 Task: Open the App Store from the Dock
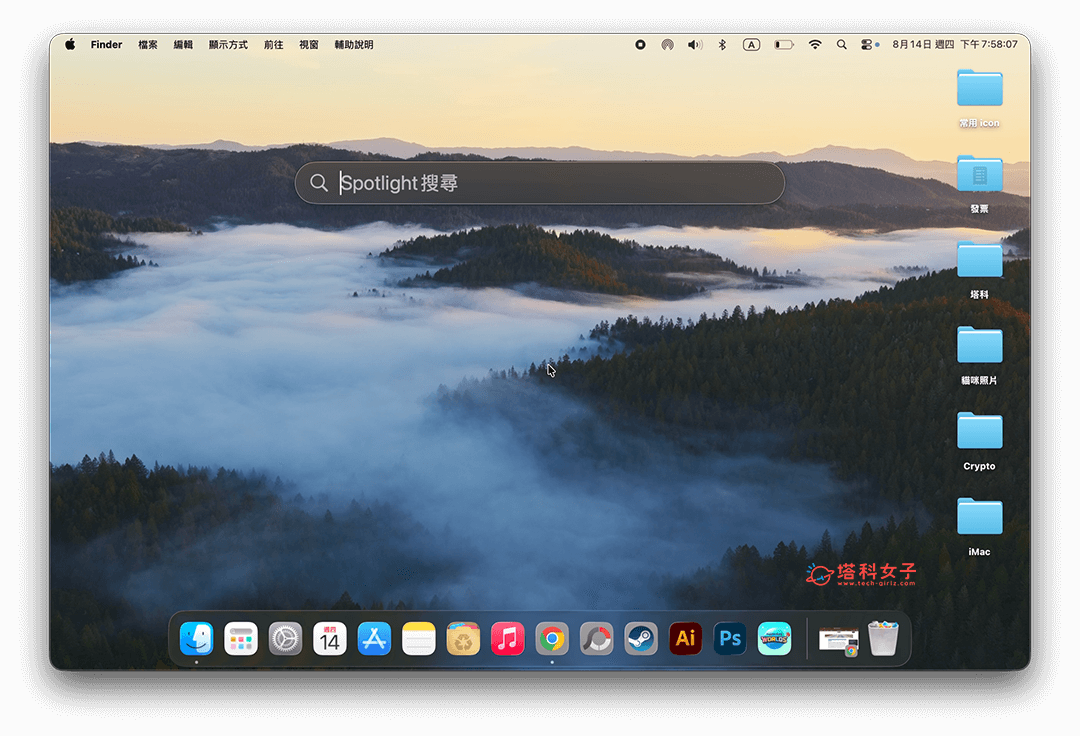[x=374, y=638]
